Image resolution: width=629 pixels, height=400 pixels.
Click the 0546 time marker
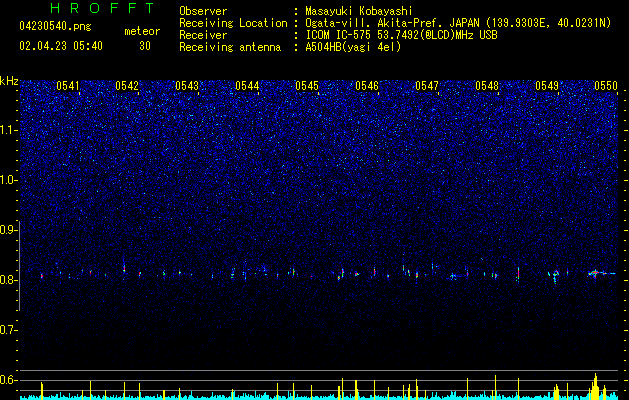pyautogui.click(x=367, y=86)
